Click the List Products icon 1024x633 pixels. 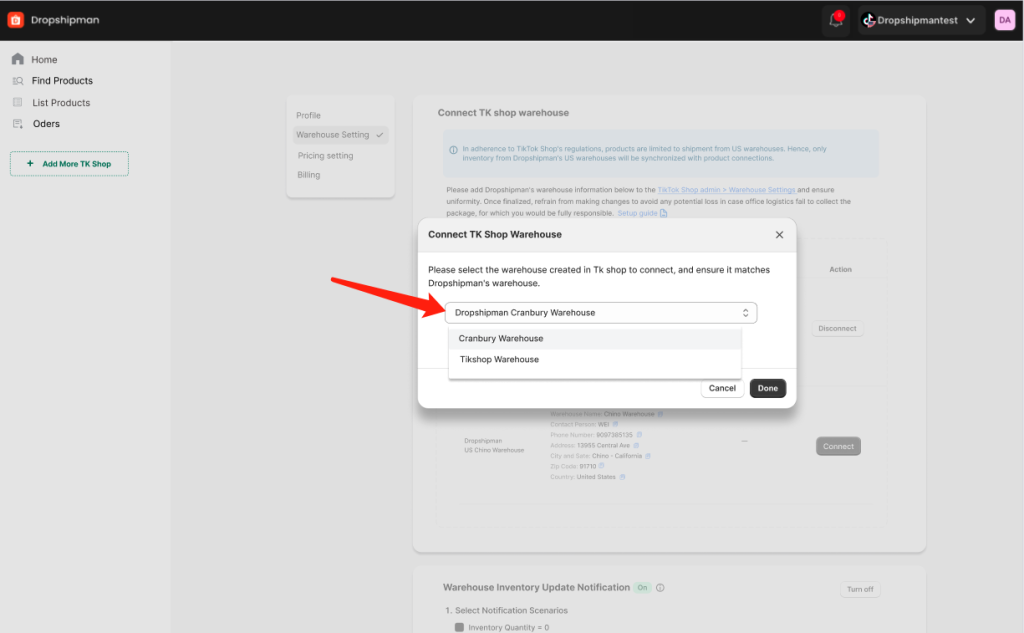coord(18,103)
